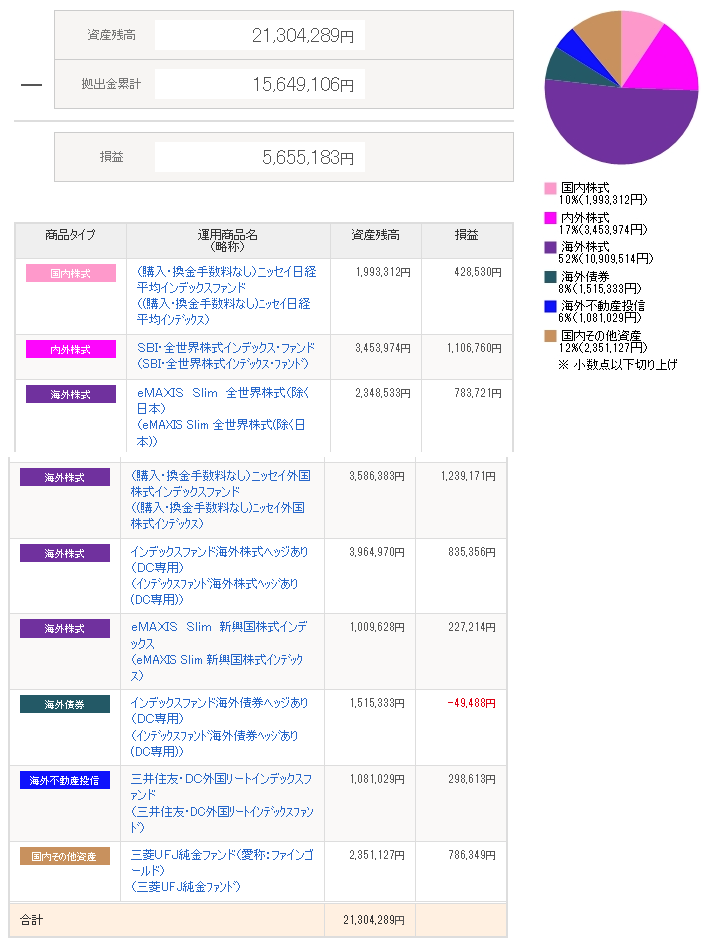702x943 pixels.
Task: Click the 合計 total row label
Action: pyautogui.click(x=32, y=919)
